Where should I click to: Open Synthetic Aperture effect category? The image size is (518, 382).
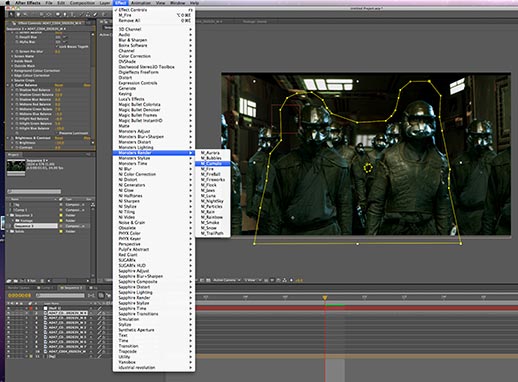(154, 330)
